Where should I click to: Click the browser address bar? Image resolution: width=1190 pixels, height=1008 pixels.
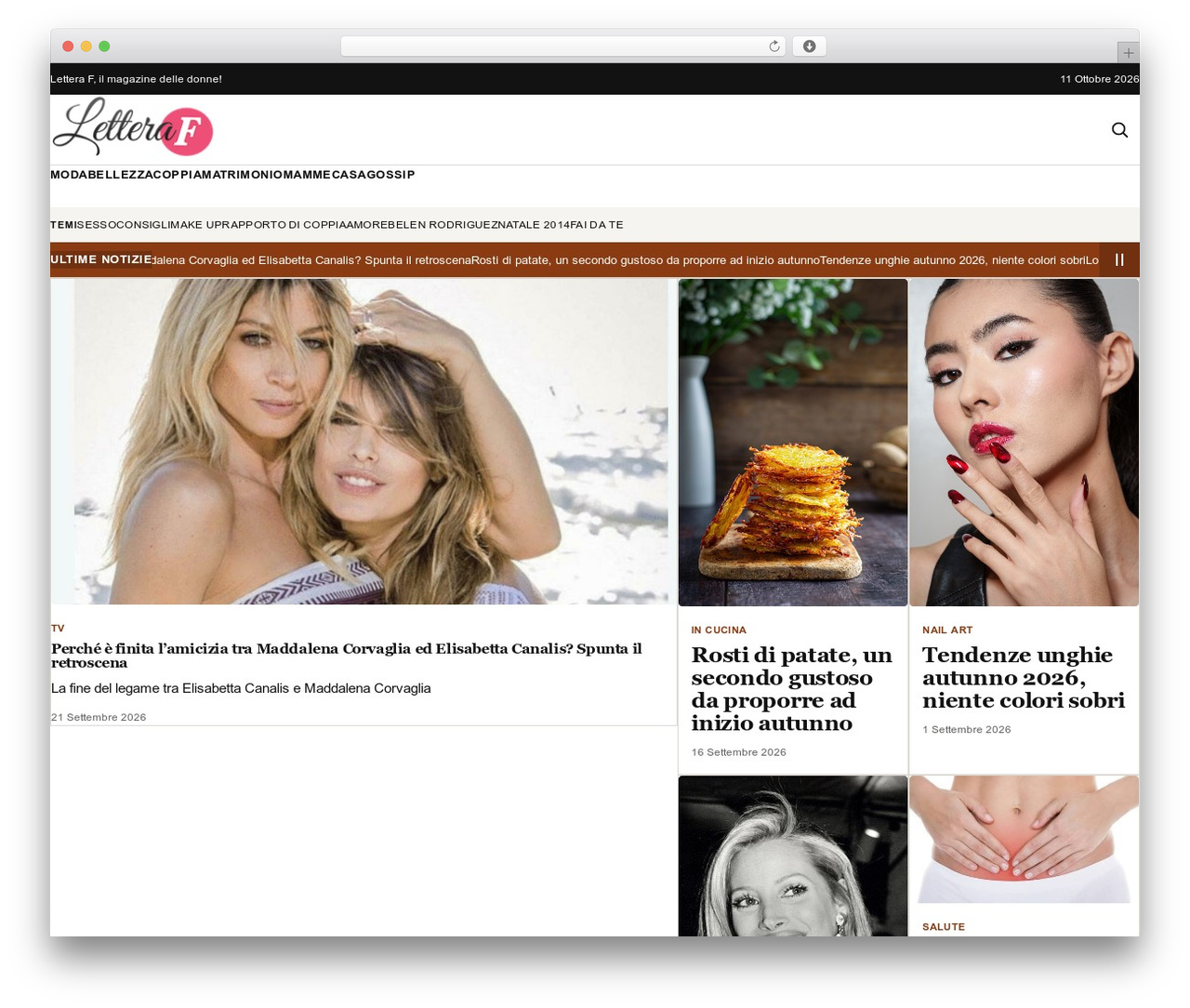click(x=562, y=46)
